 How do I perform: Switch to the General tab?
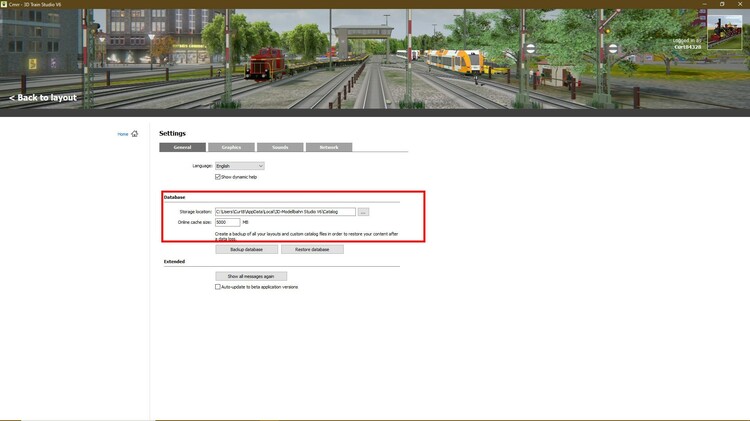point(182,147)
